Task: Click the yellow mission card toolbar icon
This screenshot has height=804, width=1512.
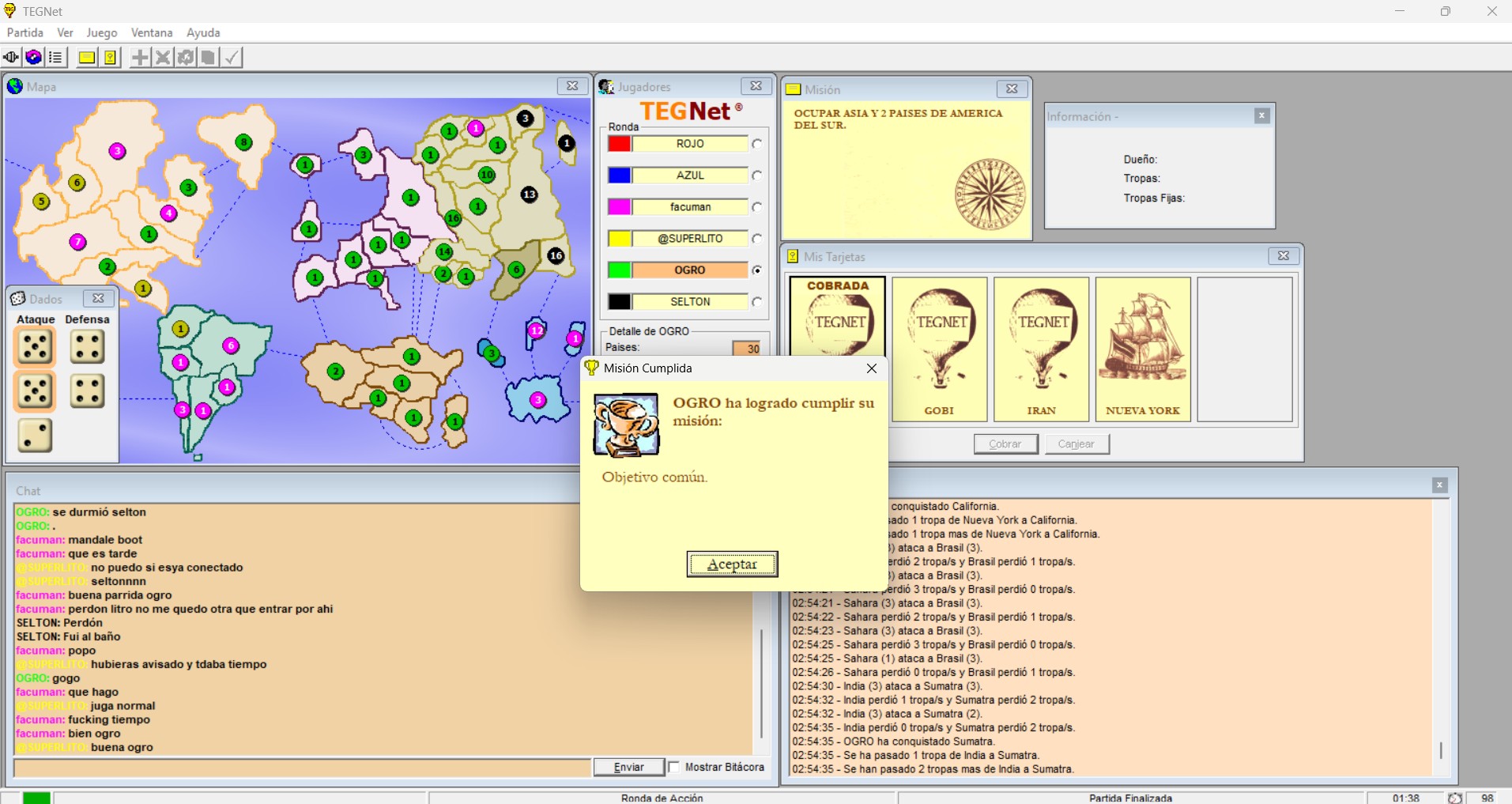Action: [x=87, y=58]
